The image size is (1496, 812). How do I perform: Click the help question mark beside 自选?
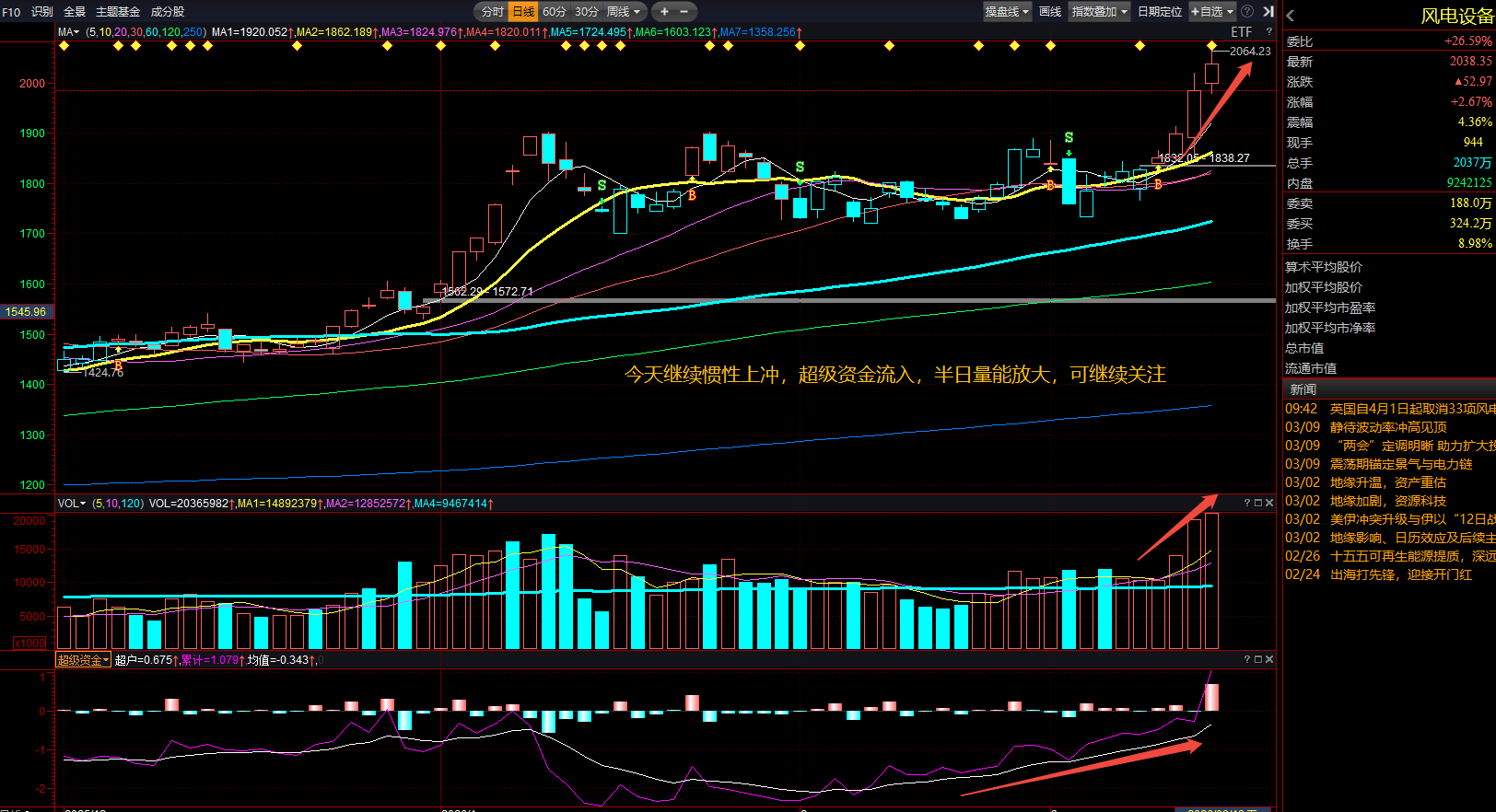click(1247, 11)
